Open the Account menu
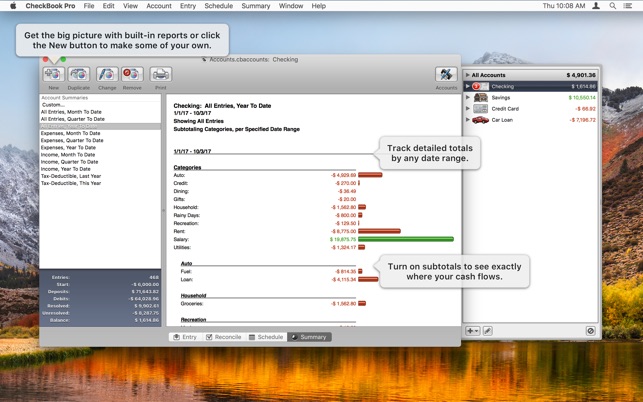 159,6
